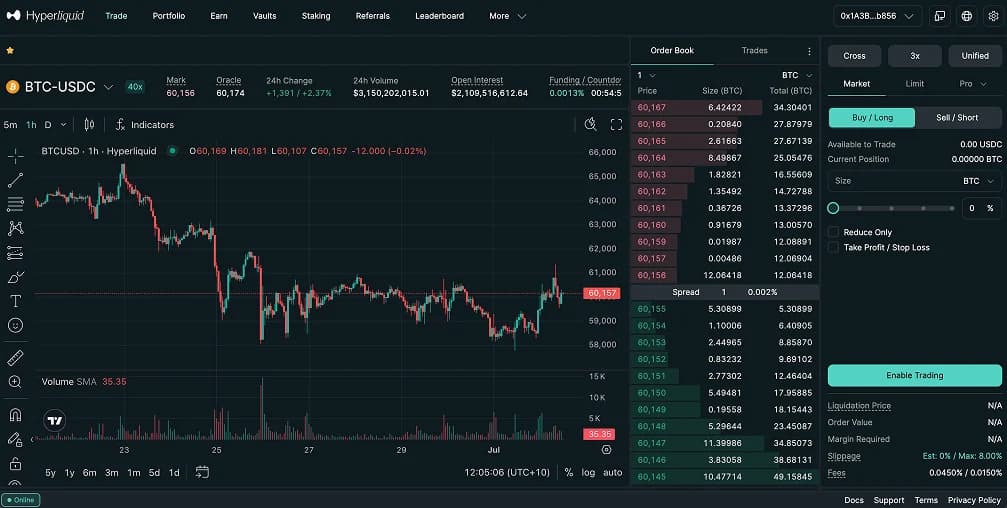
Task: Open the language globe icon
Action: coord(967,16)
